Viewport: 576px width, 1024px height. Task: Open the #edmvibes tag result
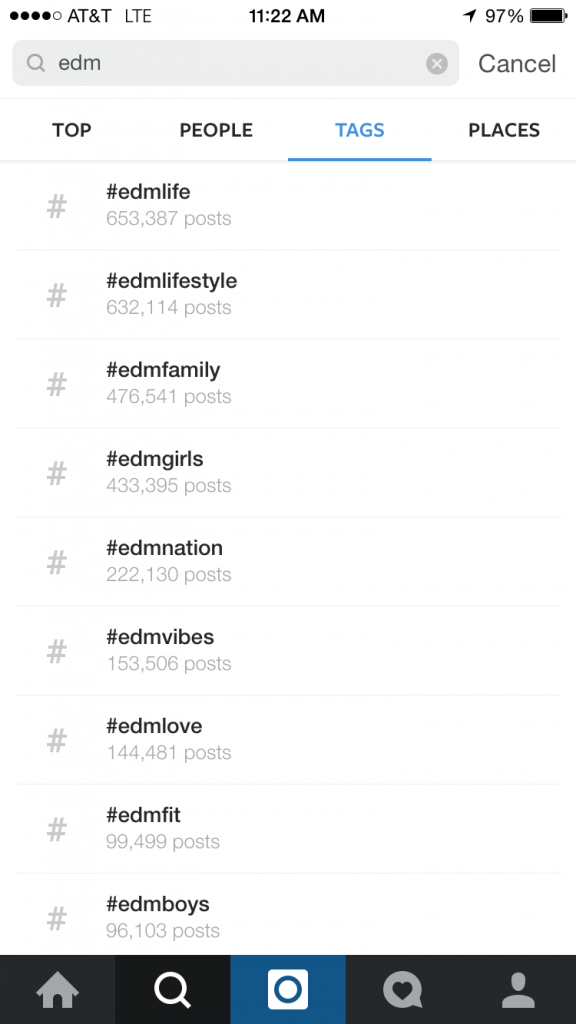tap(288, 651)
